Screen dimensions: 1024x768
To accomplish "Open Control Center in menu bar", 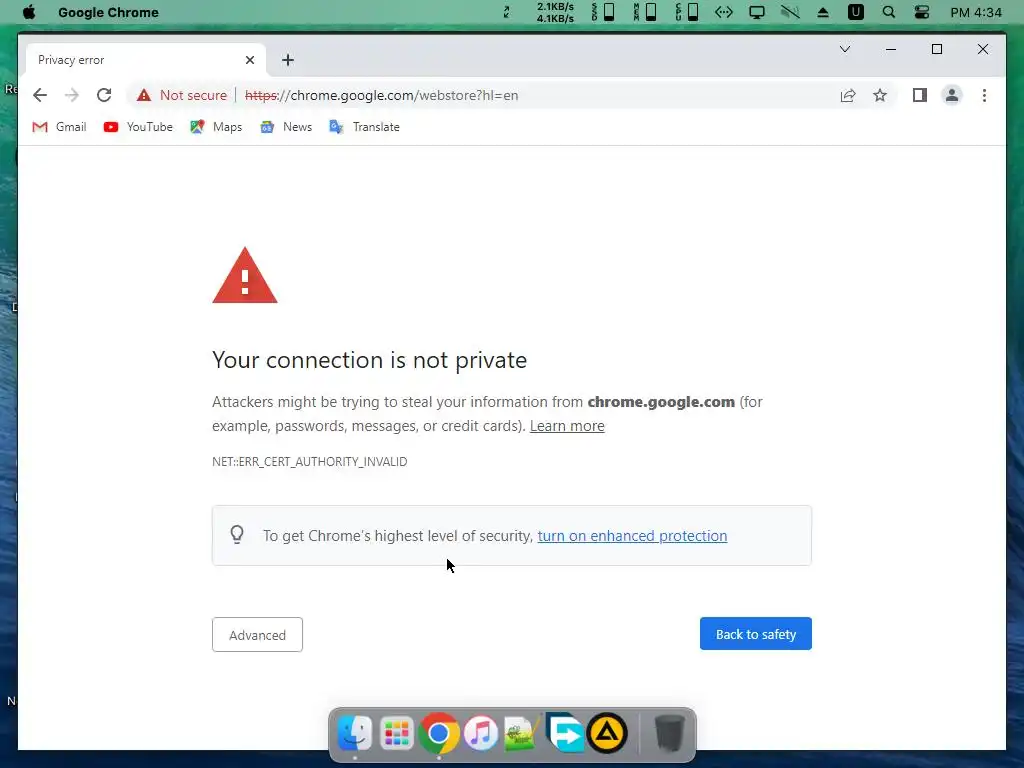I will click(921, 12).
